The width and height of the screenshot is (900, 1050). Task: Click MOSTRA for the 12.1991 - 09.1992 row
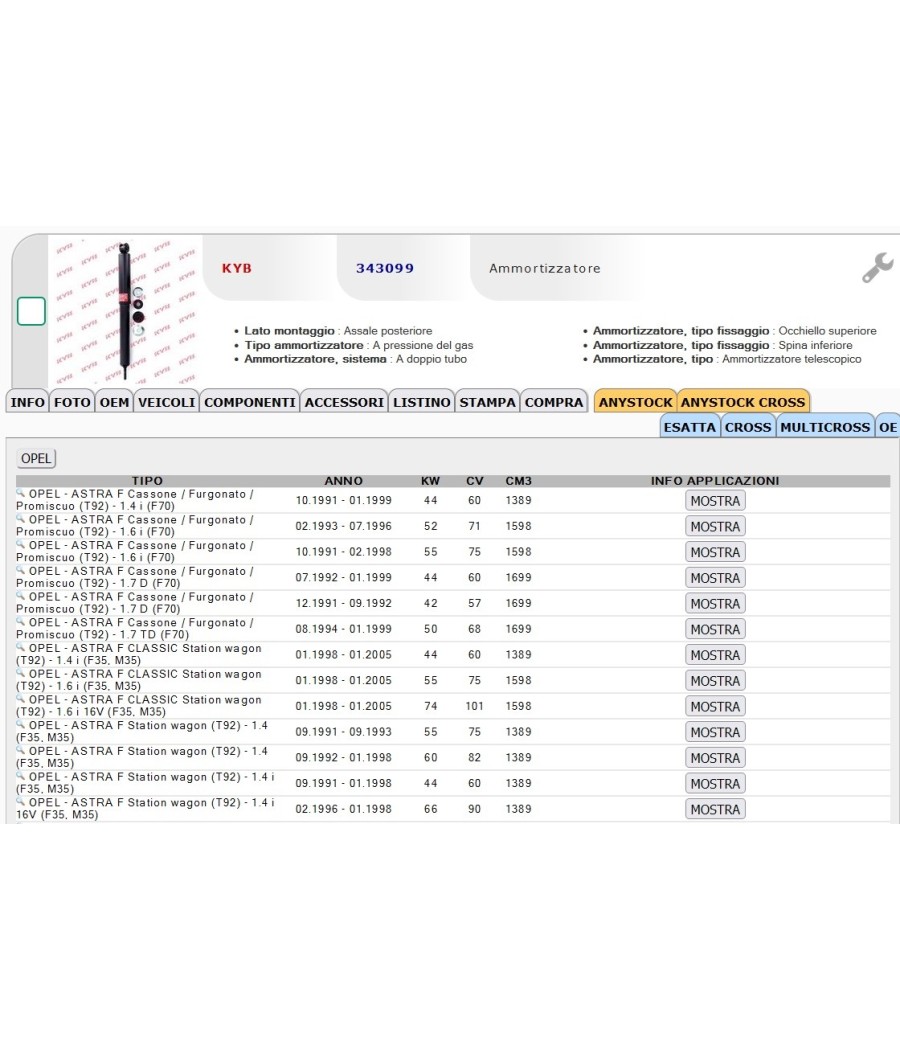(x=715, y=603)
